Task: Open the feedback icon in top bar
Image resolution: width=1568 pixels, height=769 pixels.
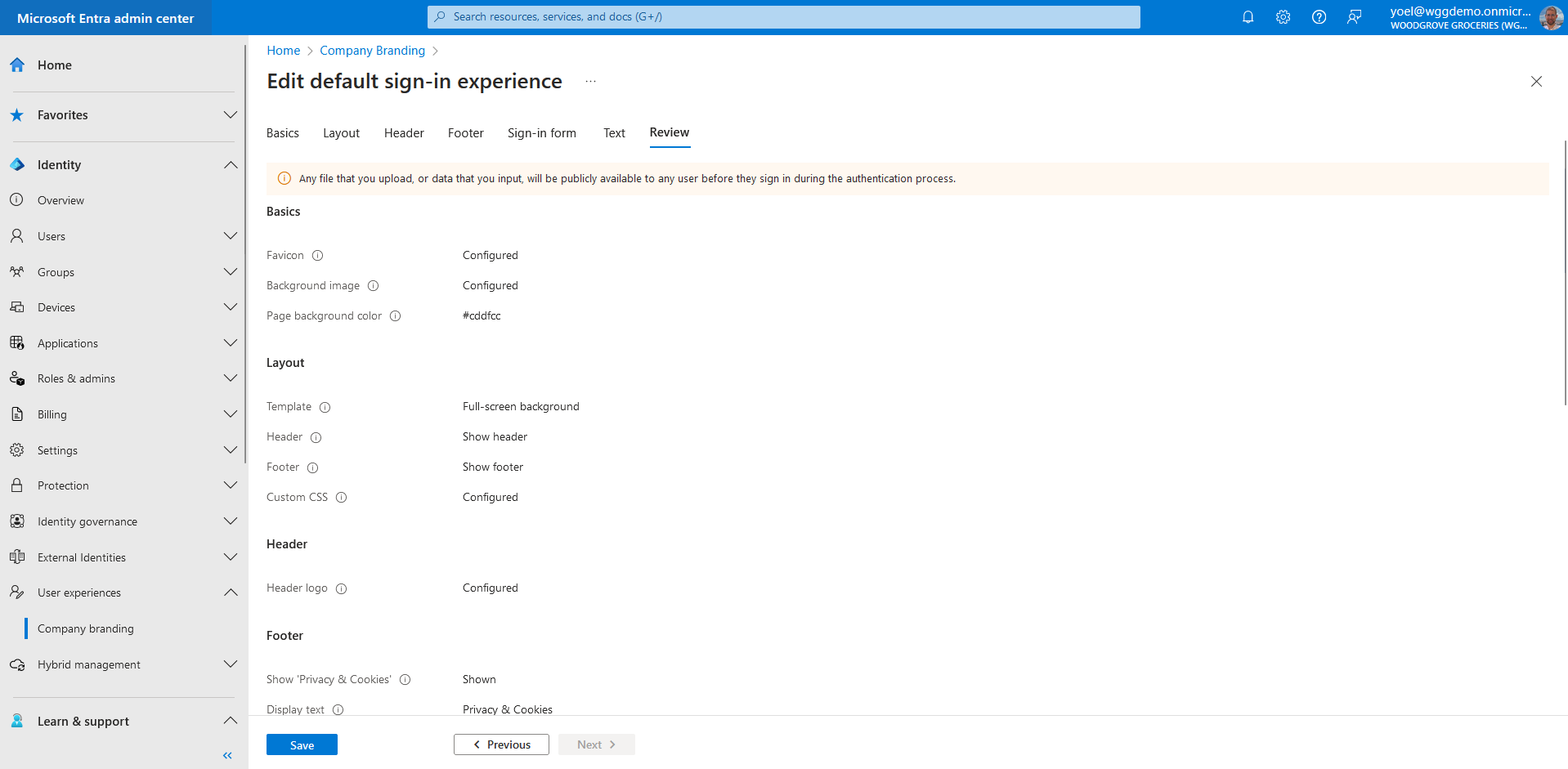Action: [1354, 17]
